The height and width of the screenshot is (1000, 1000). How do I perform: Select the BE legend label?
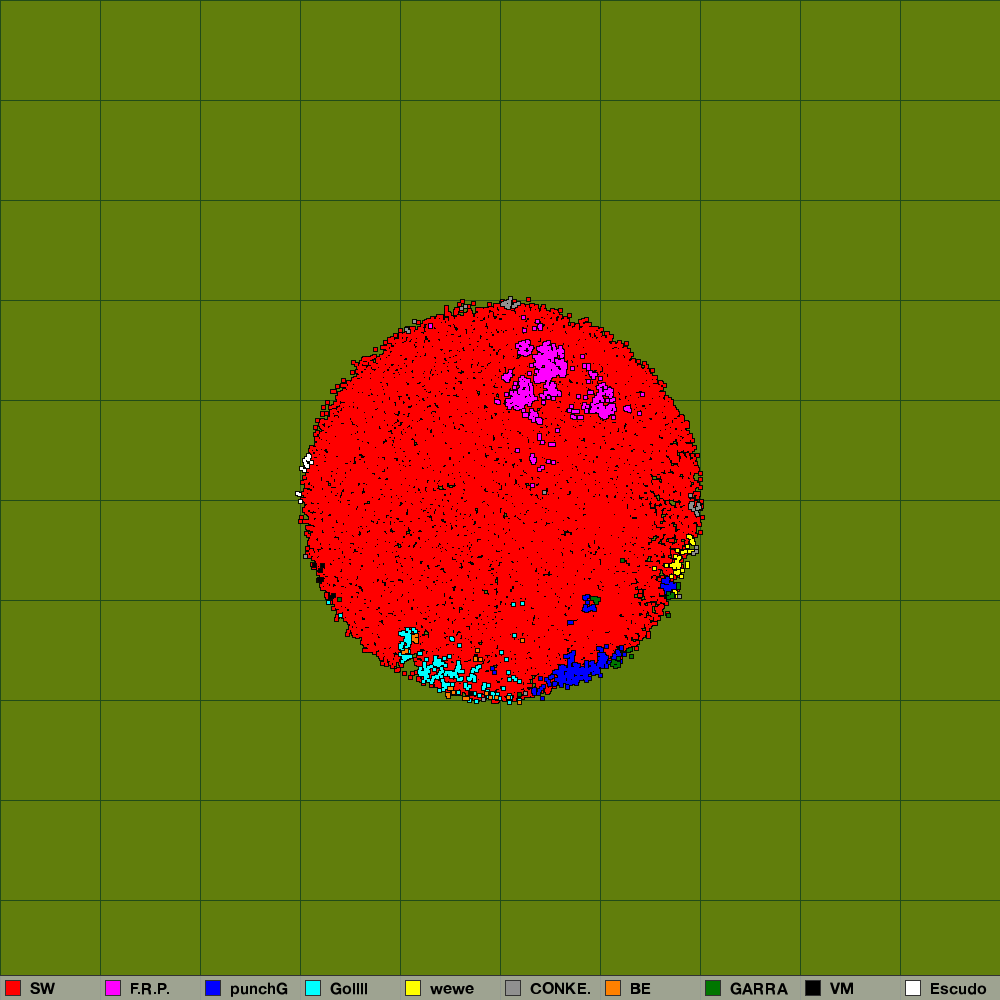(640, 989)
